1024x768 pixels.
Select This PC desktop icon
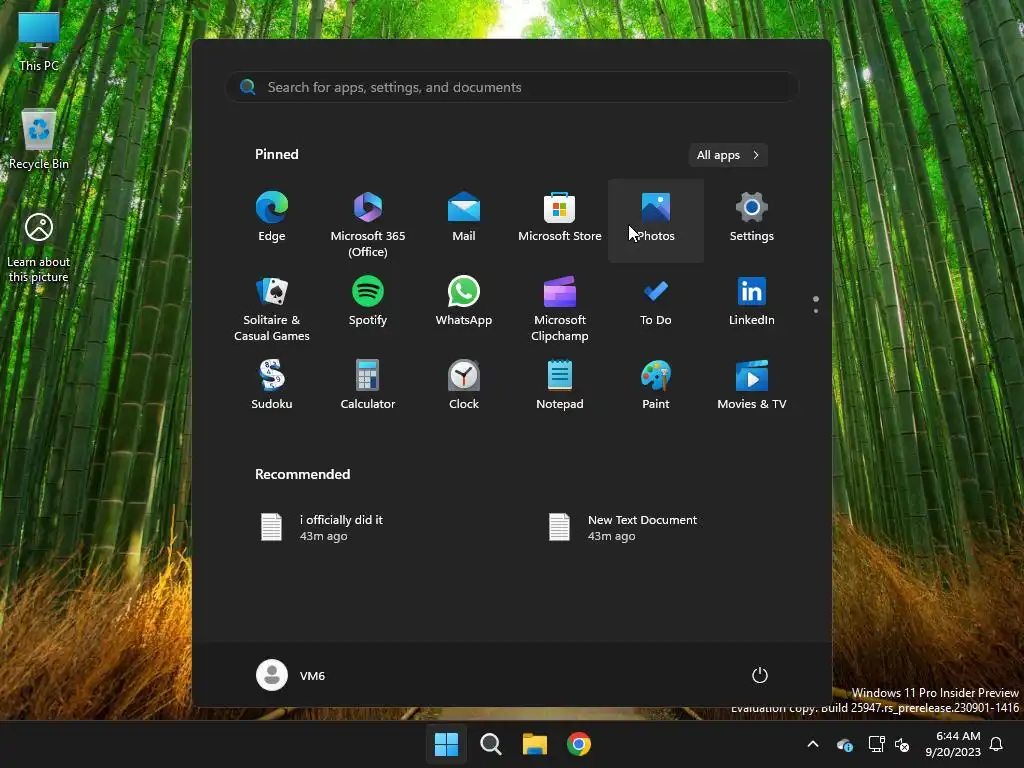(39, 41)
